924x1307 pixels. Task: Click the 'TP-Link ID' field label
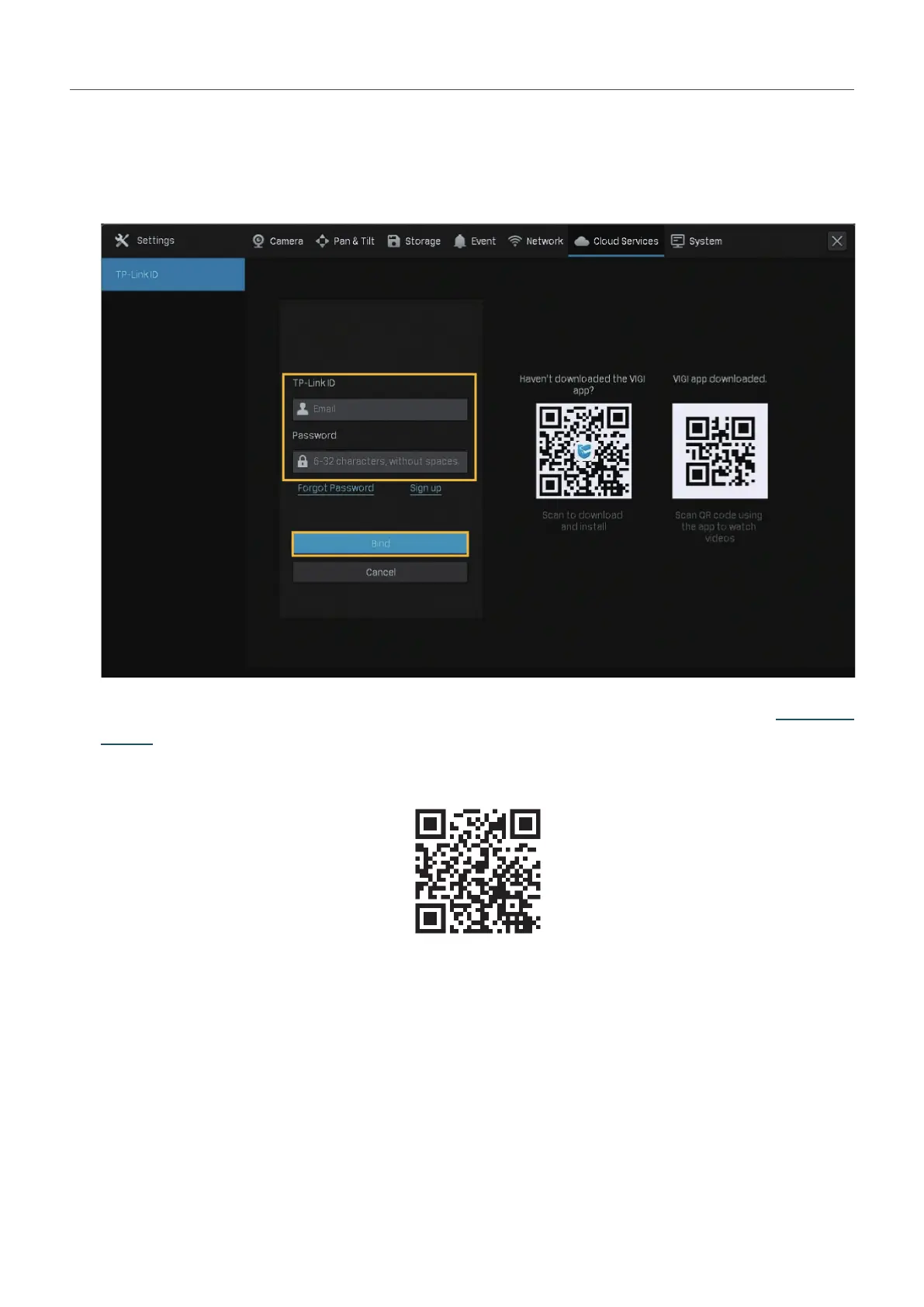click(314, 383)
